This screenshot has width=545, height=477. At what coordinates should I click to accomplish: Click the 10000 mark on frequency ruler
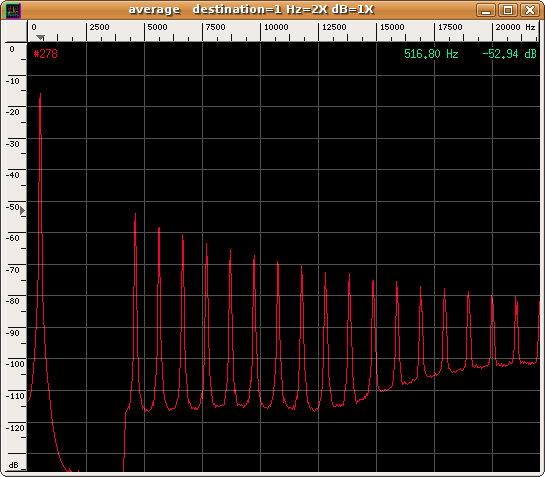pos(276,27)
